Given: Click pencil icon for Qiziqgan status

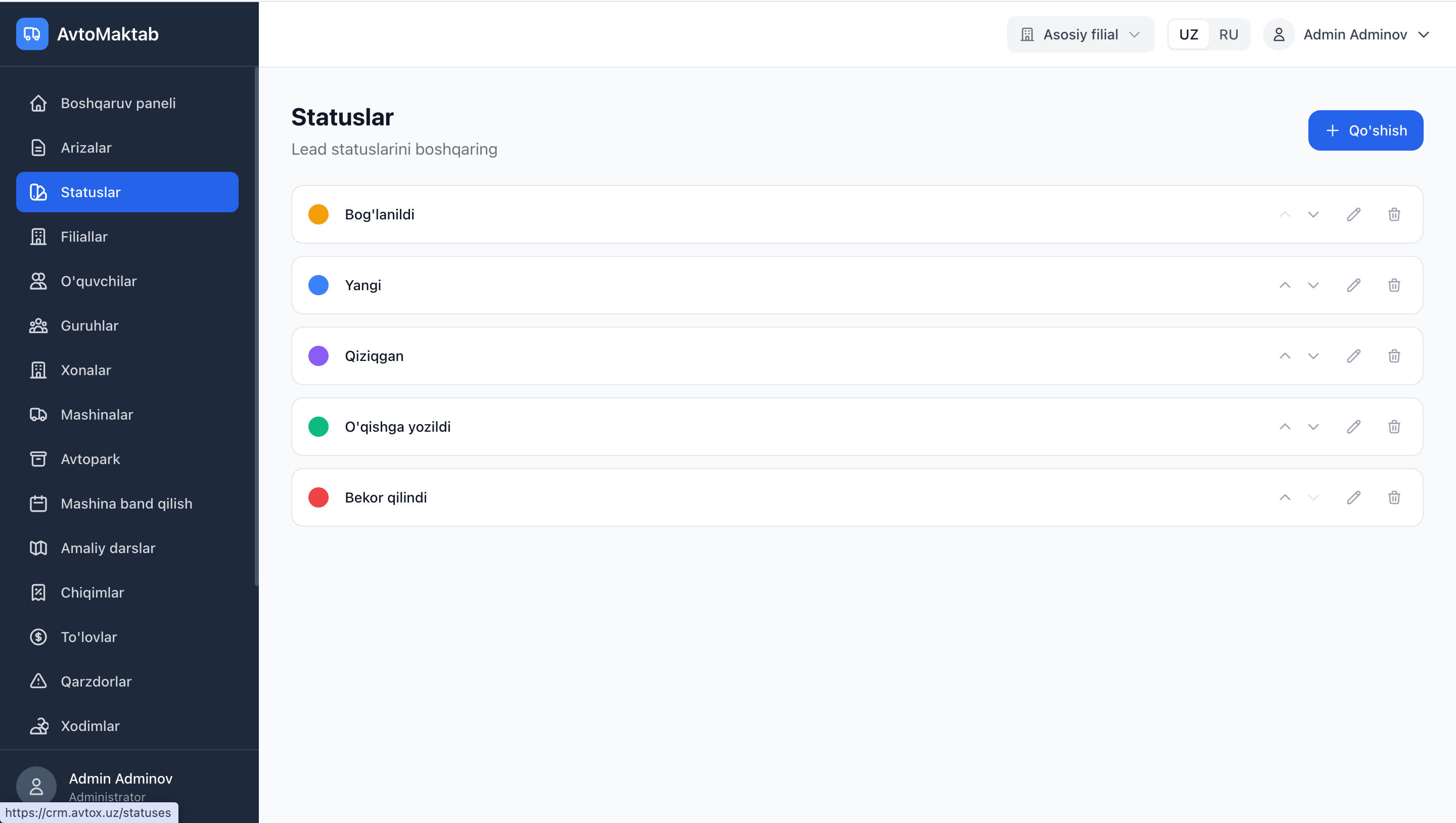Looking at the screenshot, I should click(1353, 355).
